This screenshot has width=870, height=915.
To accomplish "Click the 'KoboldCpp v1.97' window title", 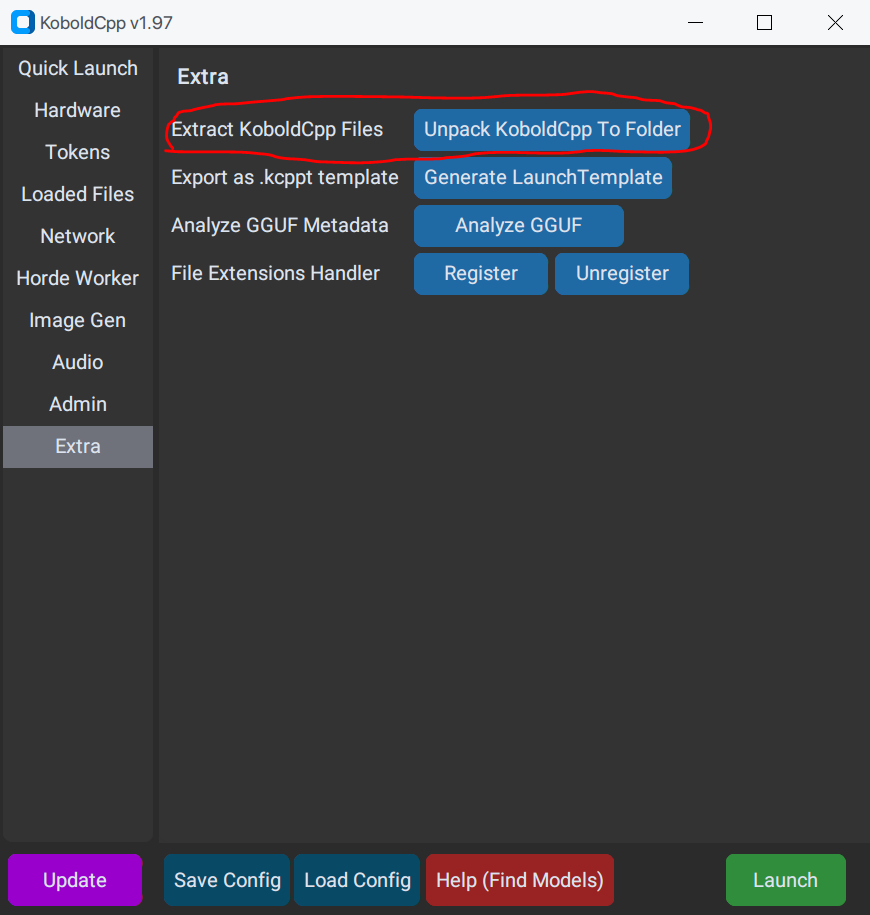I will pos(106,23).
